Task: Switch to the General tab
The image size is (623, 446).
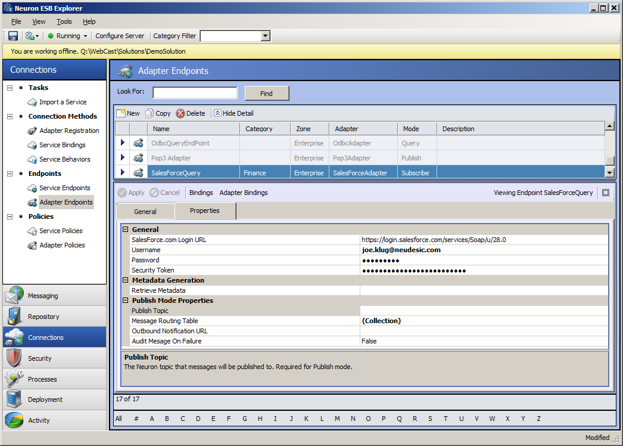Action: pyautogui.click(x=145, y=212)
